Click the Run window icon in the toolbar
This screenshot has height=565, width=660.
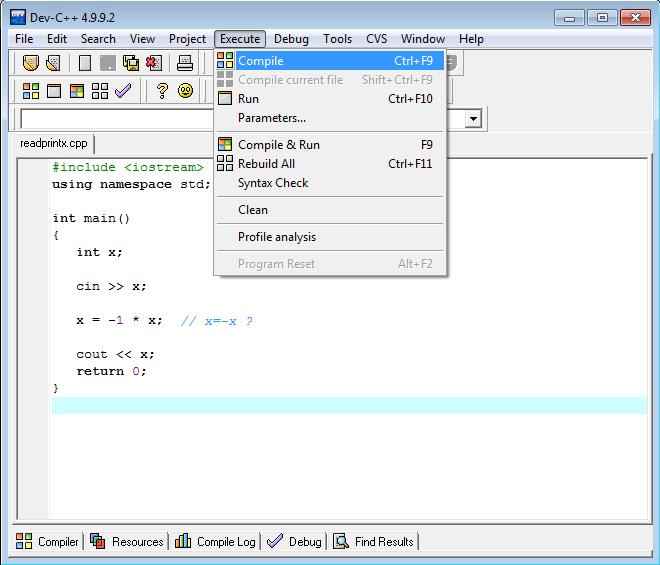point(54,91)
